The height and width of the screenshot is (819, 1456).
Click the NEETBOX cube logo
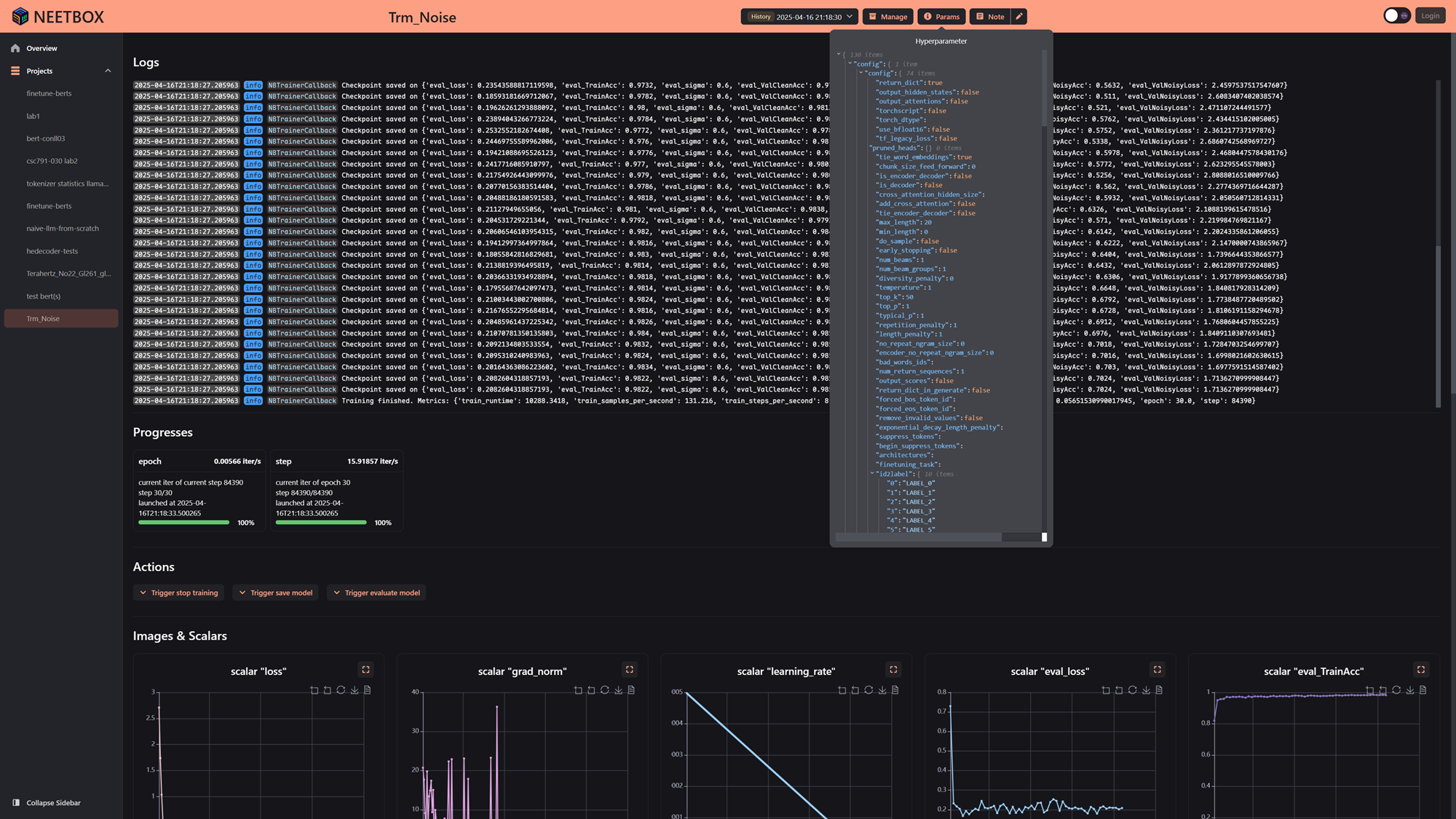click(x=20, y=16)
